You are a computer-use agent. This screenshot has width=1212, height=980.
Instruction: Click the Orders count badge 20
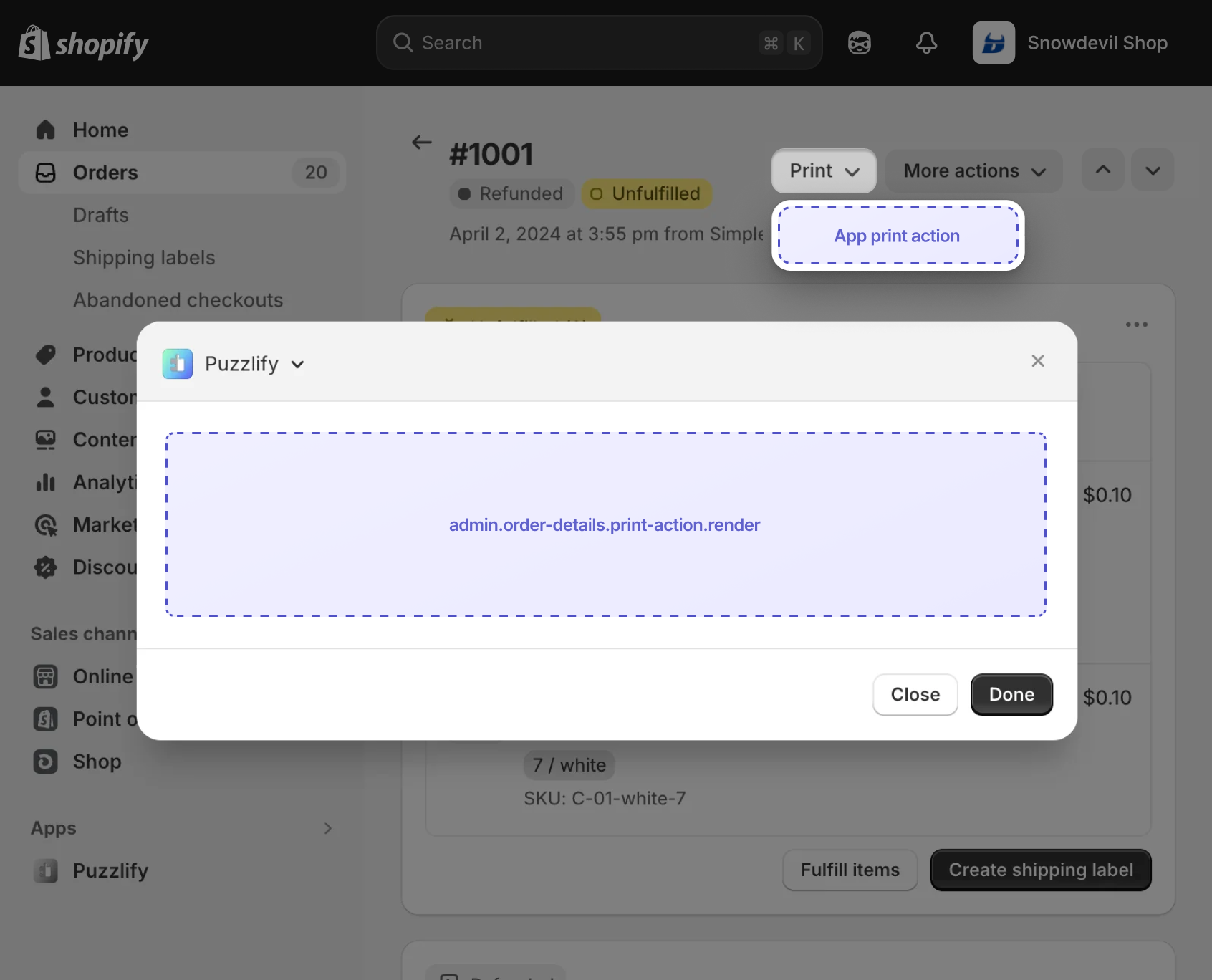click(x=316, y=173)
